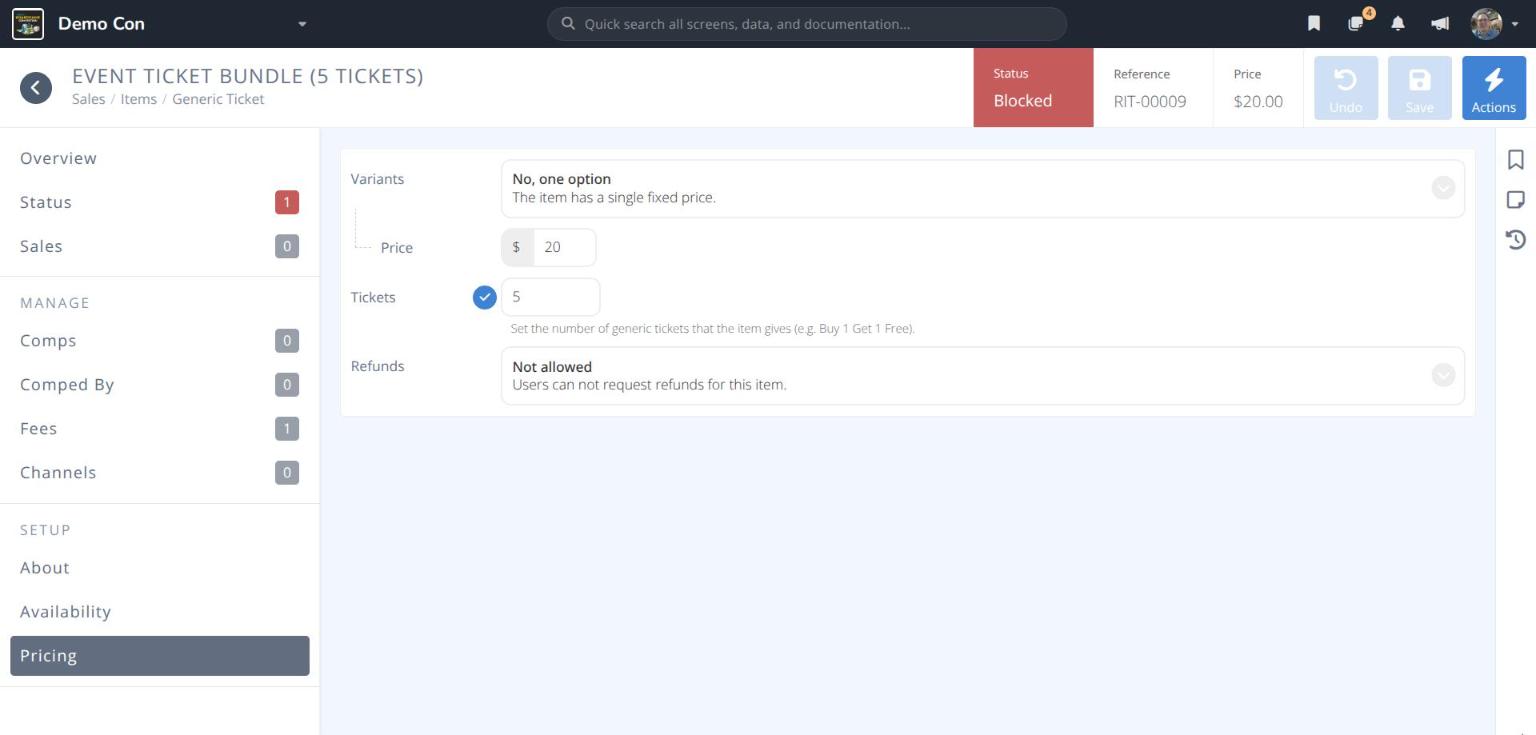Open the notifications bell
Screen dimensions: 1536x735
coord(1398,23)
